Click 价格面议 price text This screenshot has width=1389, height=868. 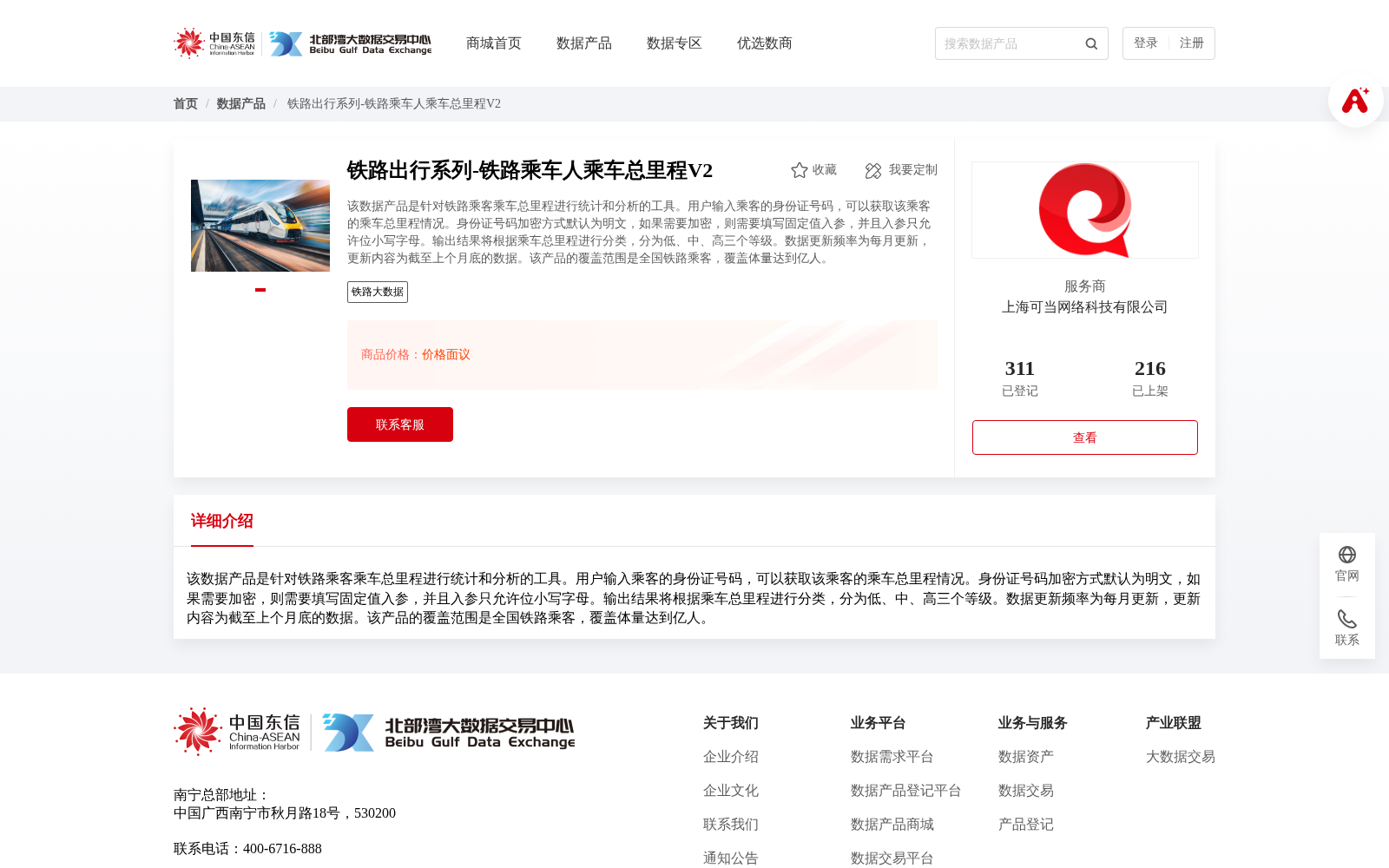pos(446,355)
